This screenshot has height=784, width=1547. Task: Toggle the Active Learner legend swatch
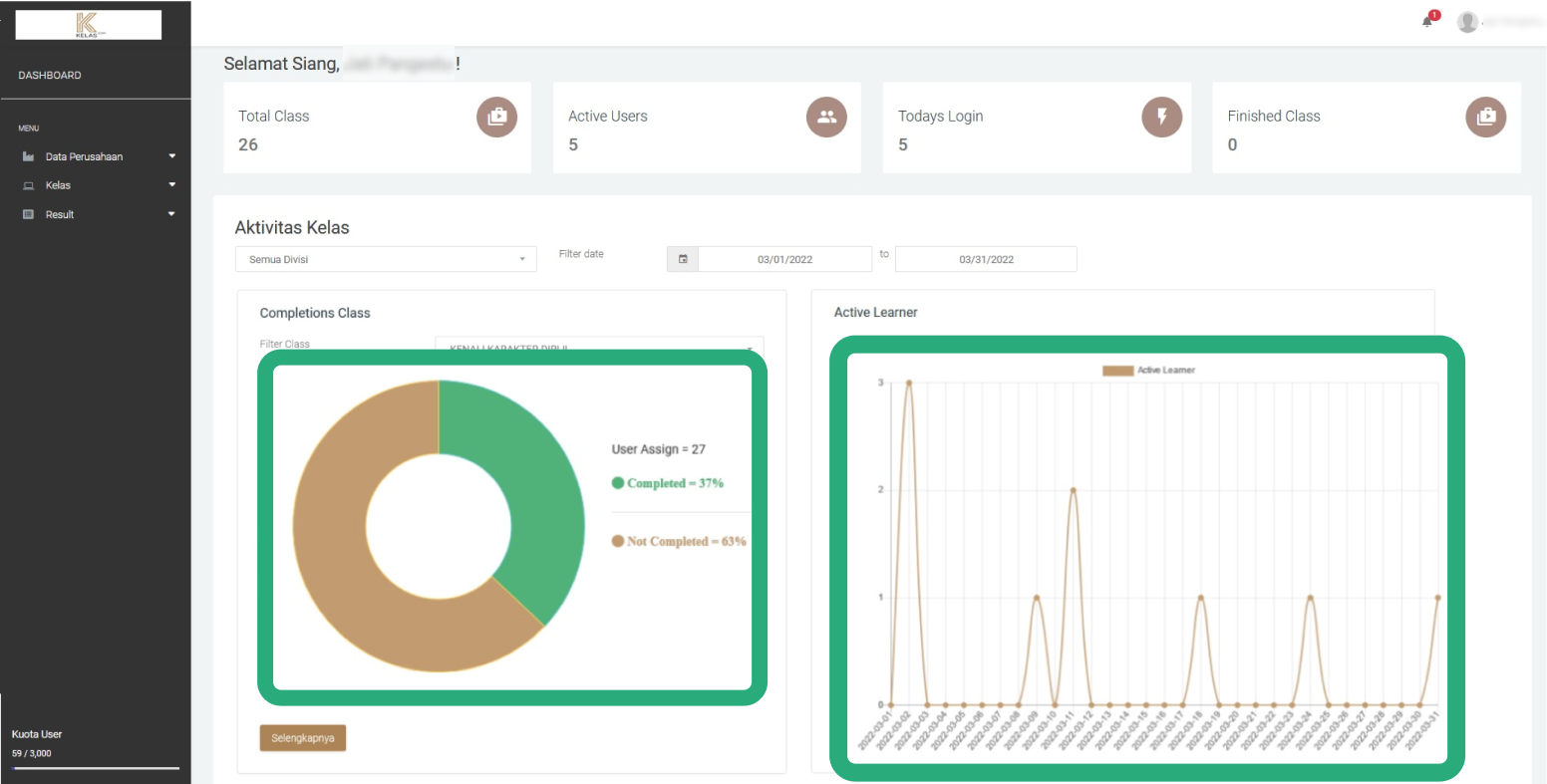1117,371
